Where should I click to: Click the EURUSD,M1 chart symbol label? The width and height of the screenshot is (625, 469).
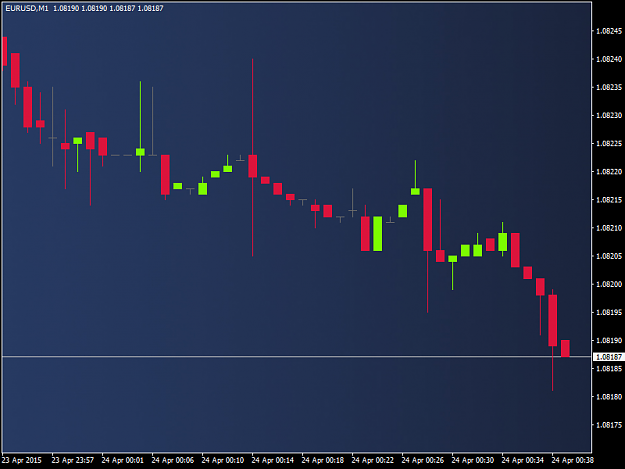pyautogui.click(x=26, y=8)
